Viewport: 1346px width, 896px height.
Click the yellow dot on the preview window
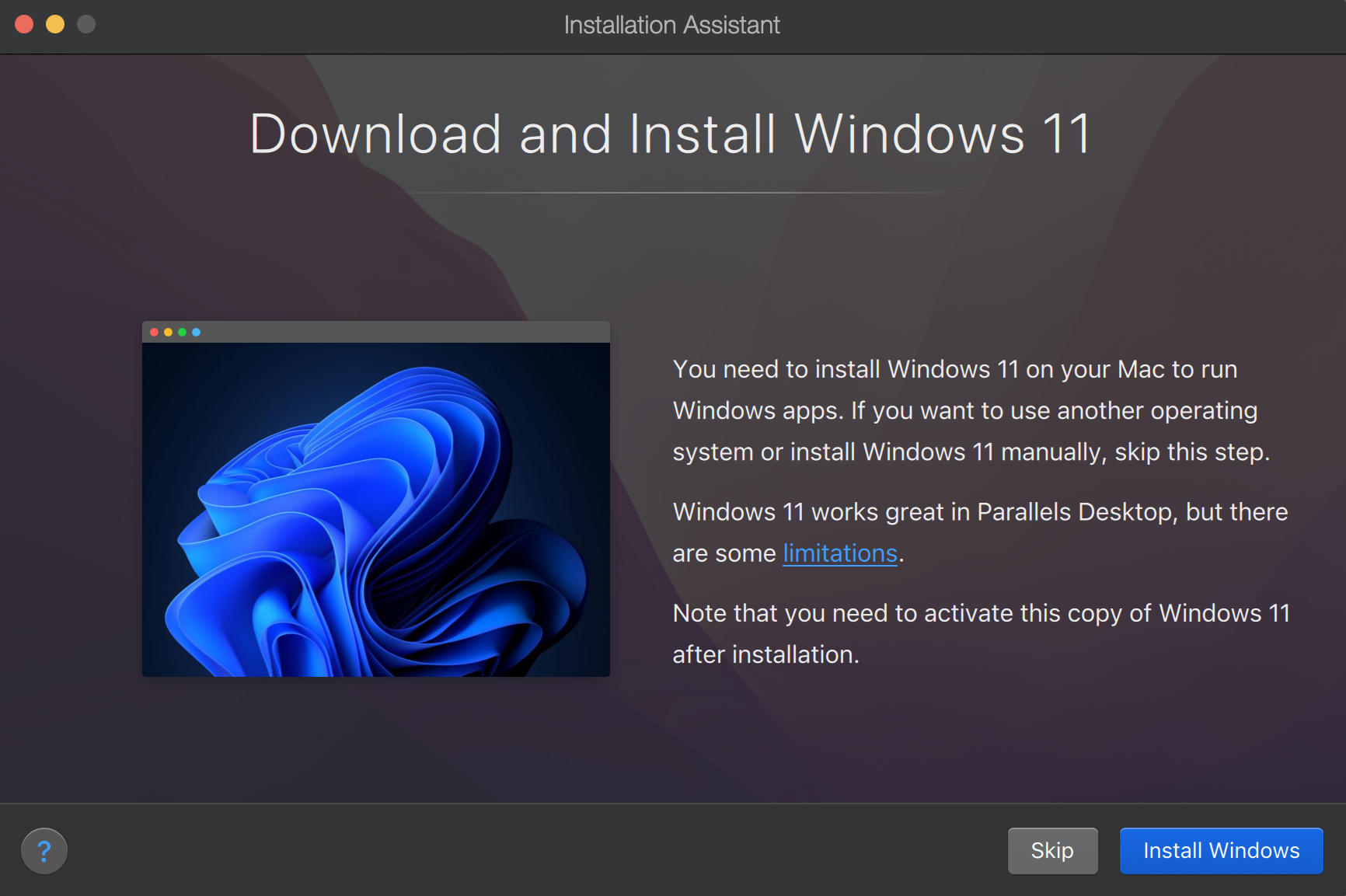(168, 332)
